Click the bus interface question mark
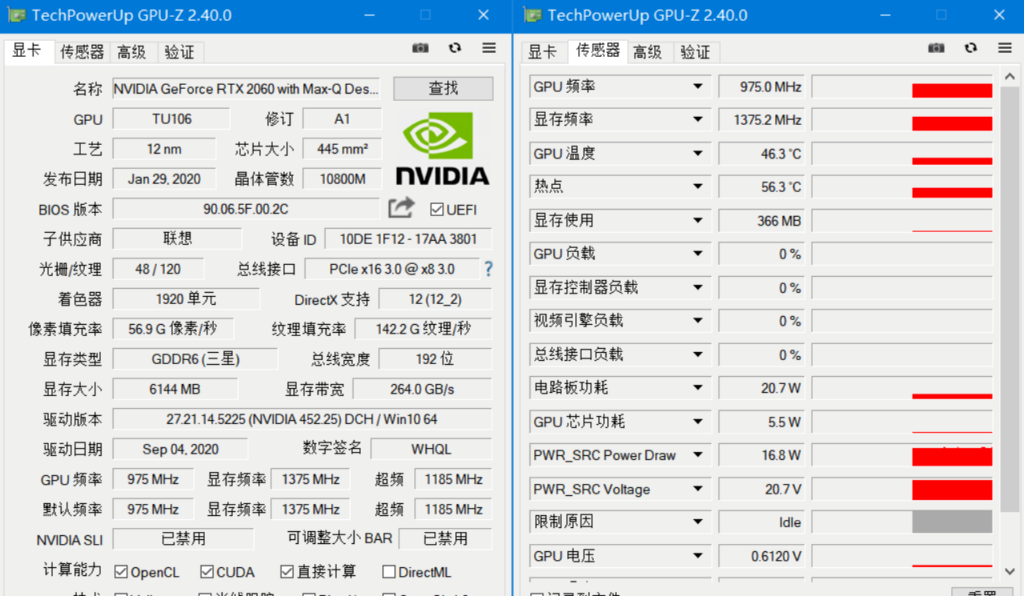The width and height of the screenshot is (1024, 596). (x=488, y=269)
